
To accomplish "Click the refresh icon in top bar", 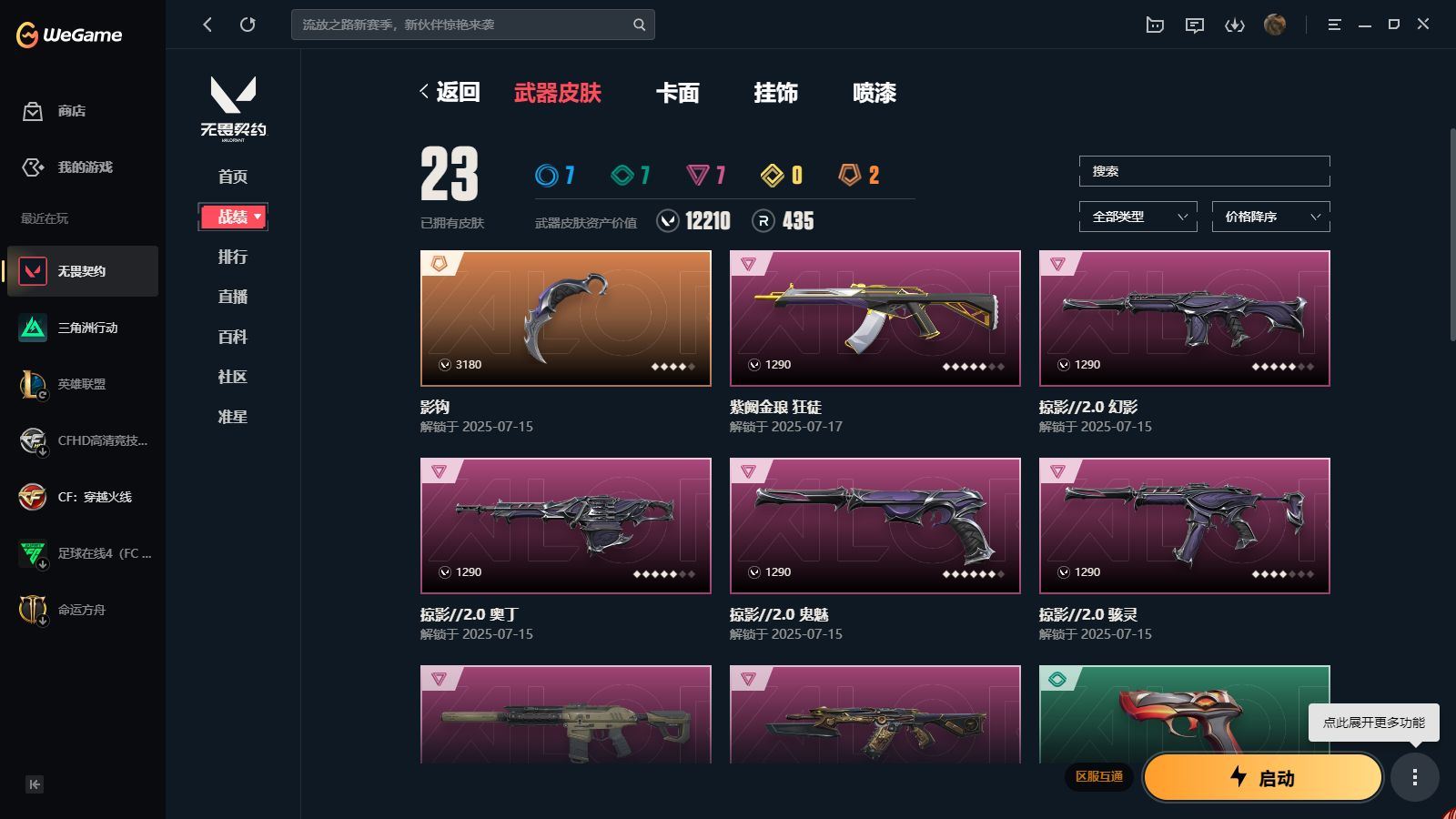I will click(x=248, y=25).
